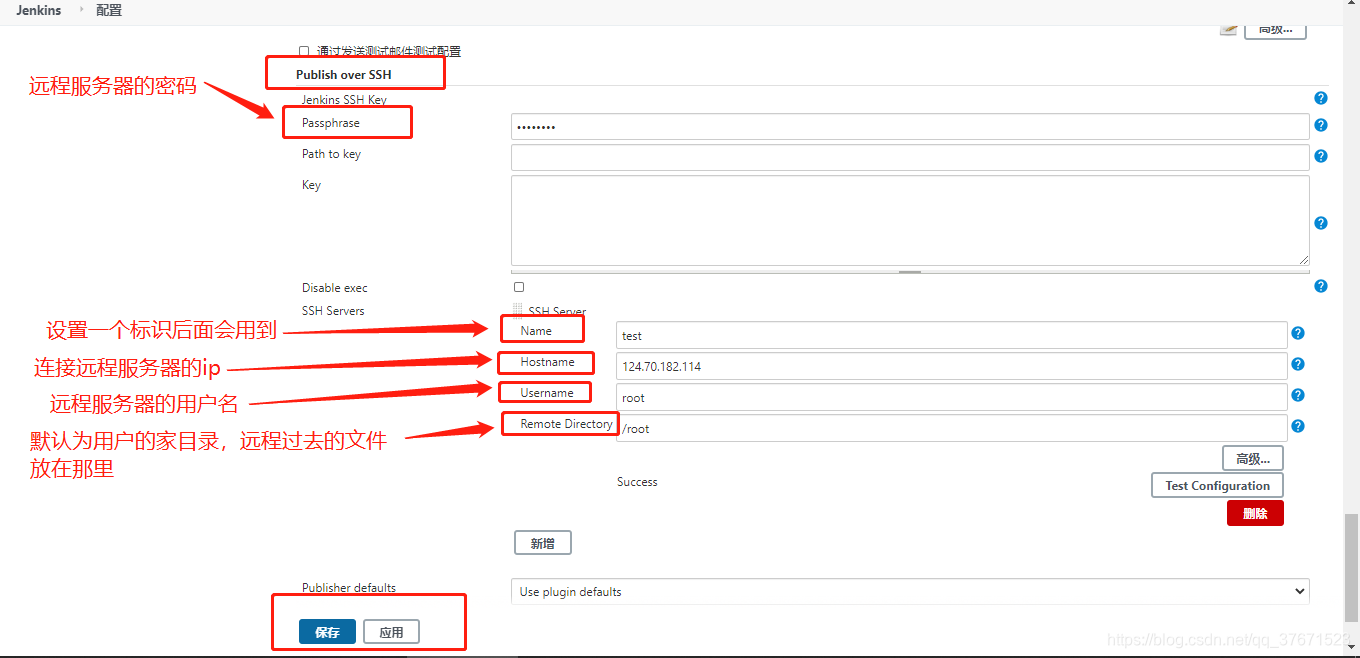Focus the Username field containing root
1360x658 pixels.
click(x=951, y=397)
